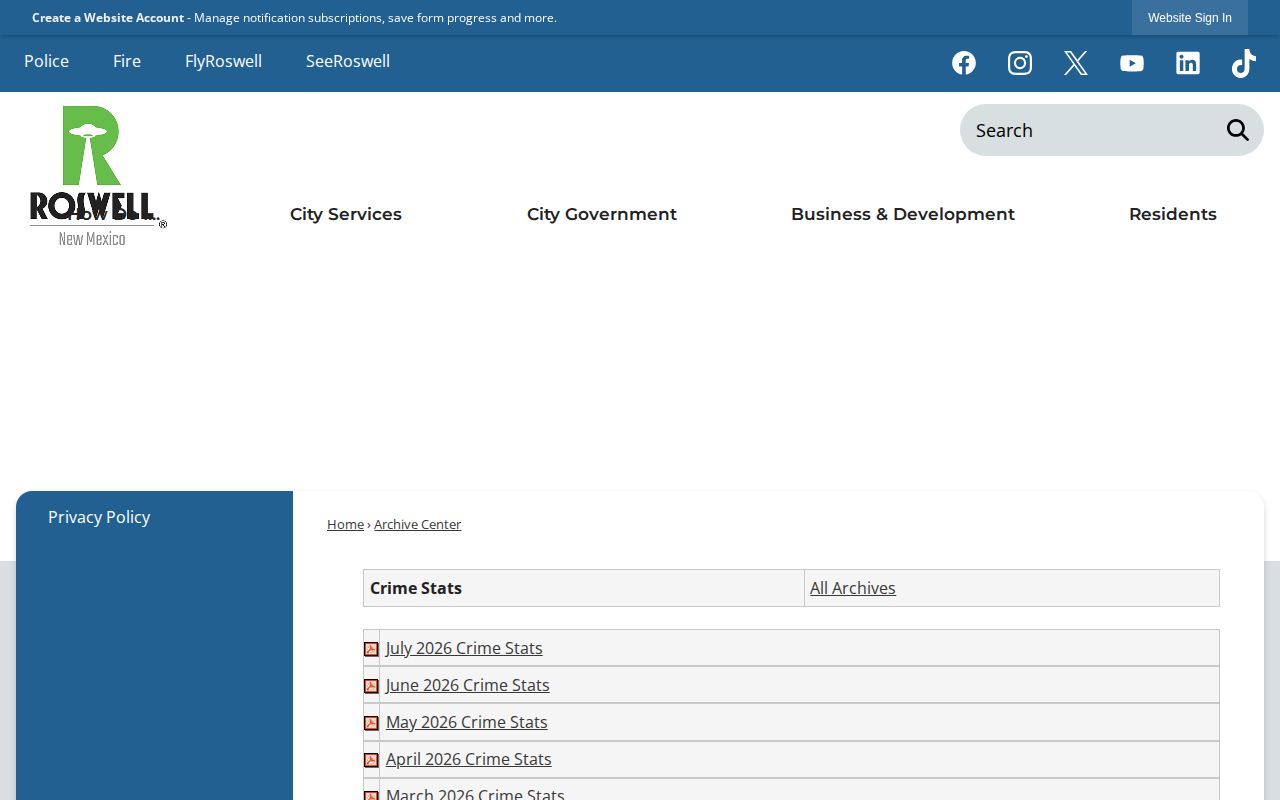Open the All Archives link

pos(853,588)
